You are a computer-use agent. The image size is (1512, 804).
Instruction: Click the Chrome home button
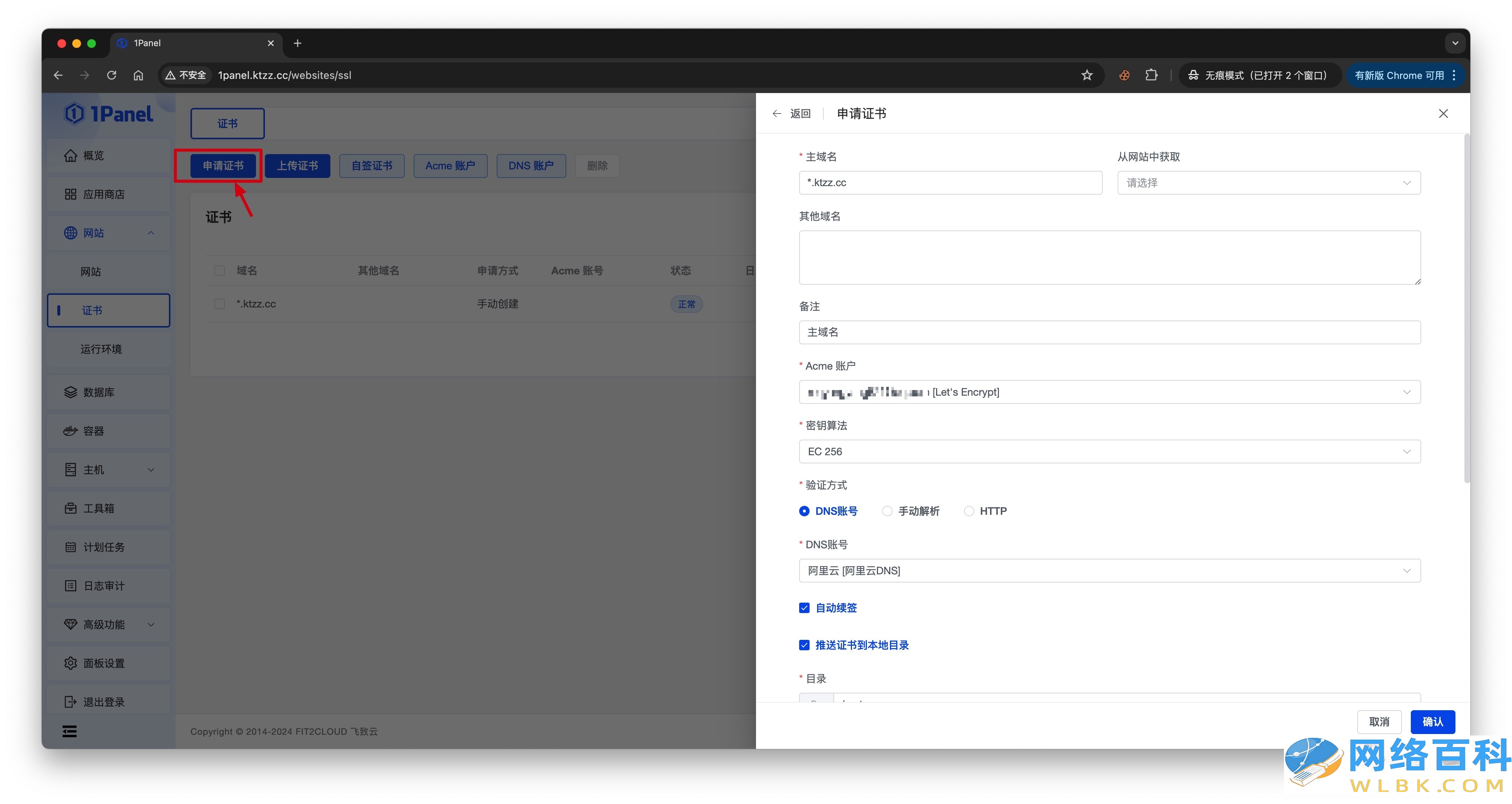(138, 75)
